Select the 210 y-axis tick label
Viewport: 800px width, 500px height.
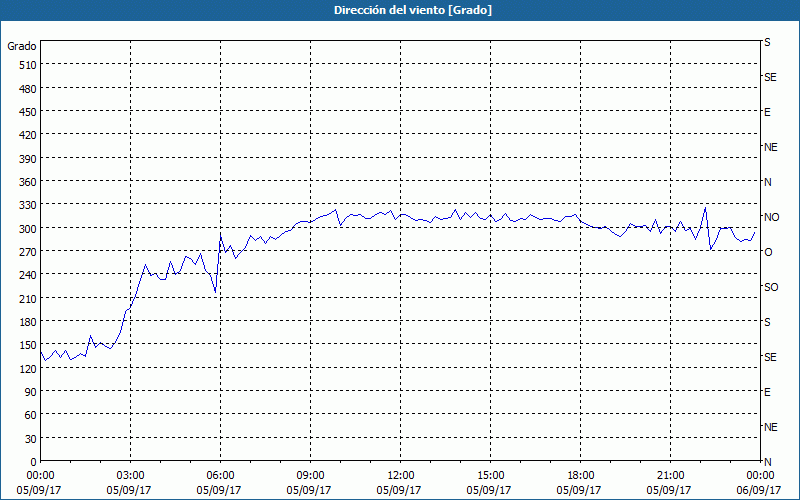click(x=28, y=298)
